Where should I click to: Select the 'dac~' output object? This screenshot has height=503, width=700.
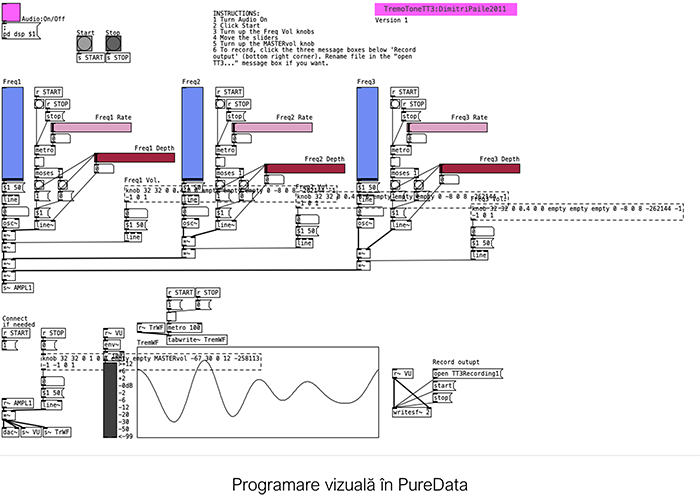pyautogui.click(x=10, y=431)
